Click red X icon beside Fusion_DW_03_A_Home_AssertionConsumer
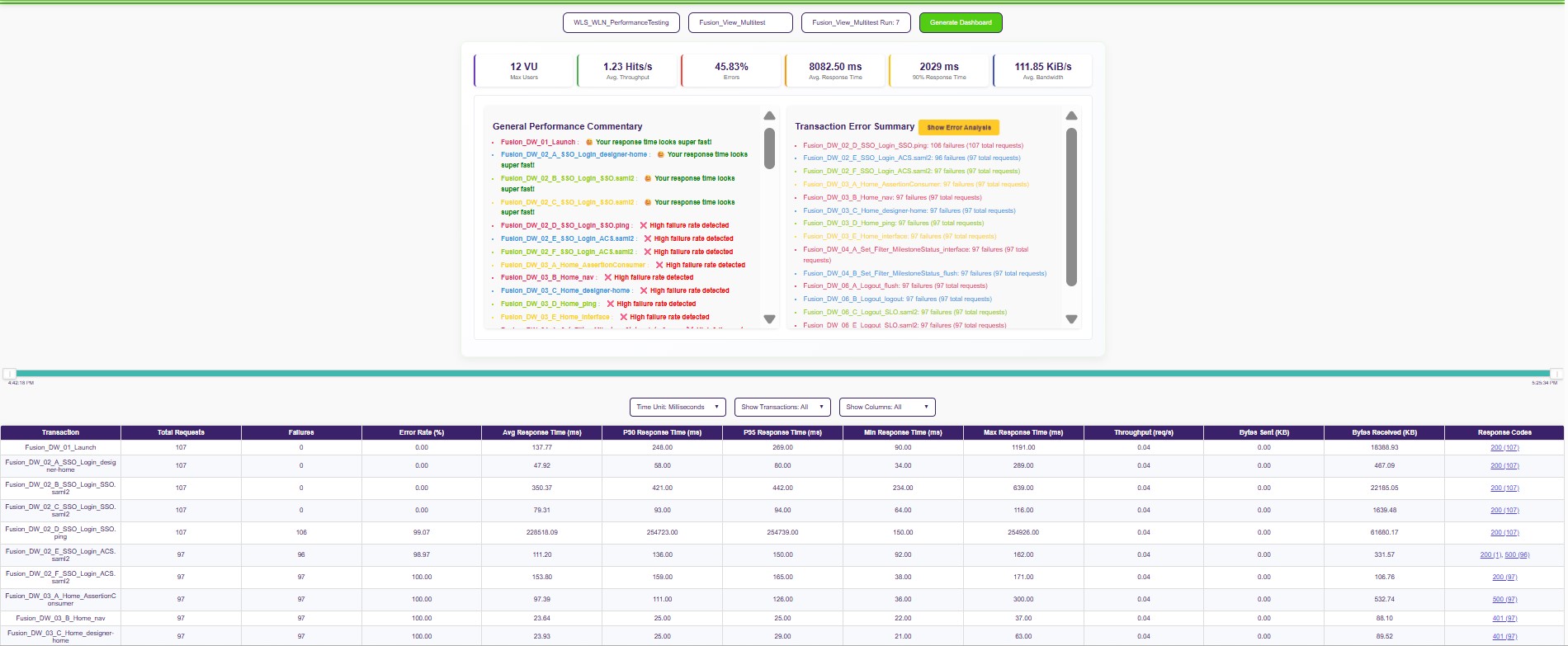Viewport: 1568px width, 646px height. point(659,265)
